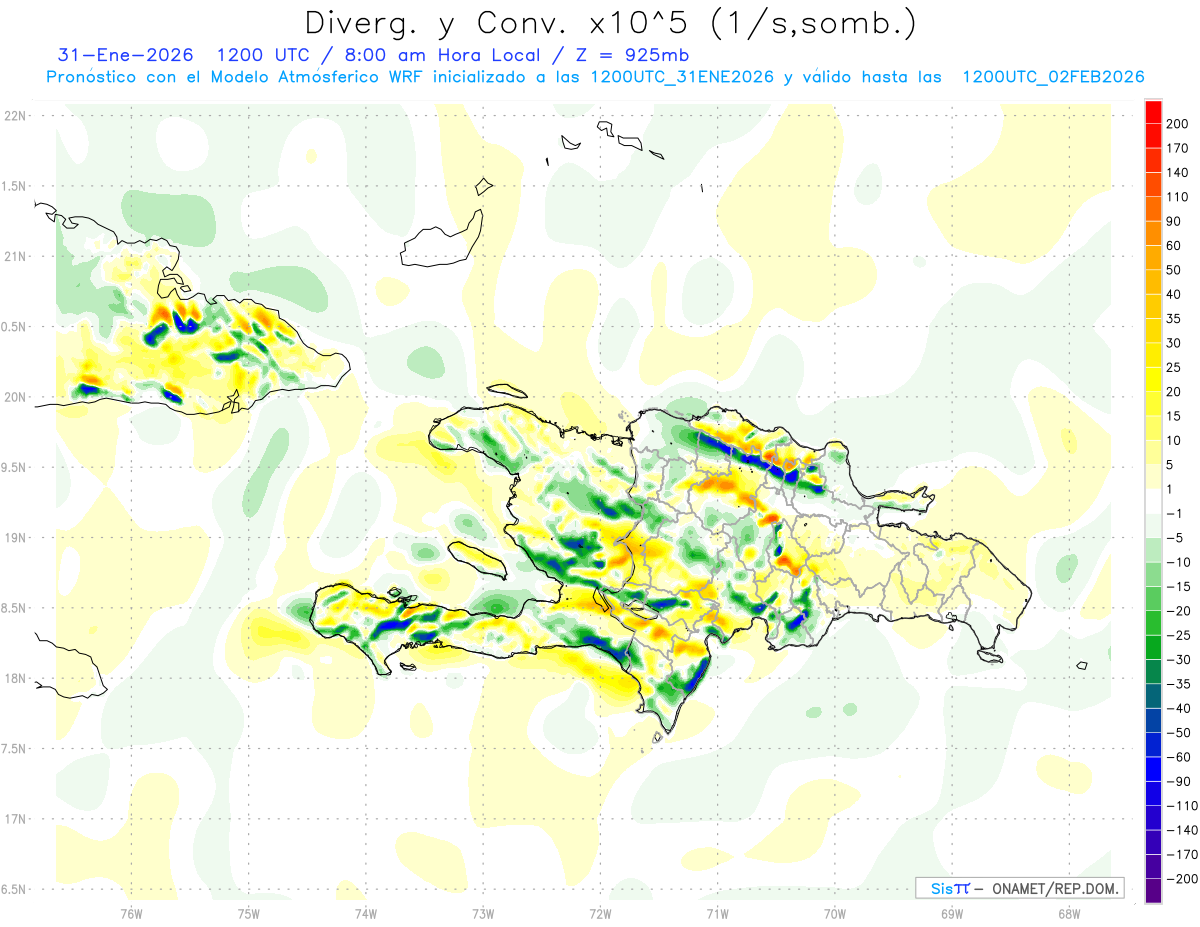
Task: Click the white swatch between 1 and -1
Action: pyautogui.click(x=1153, y=501)
